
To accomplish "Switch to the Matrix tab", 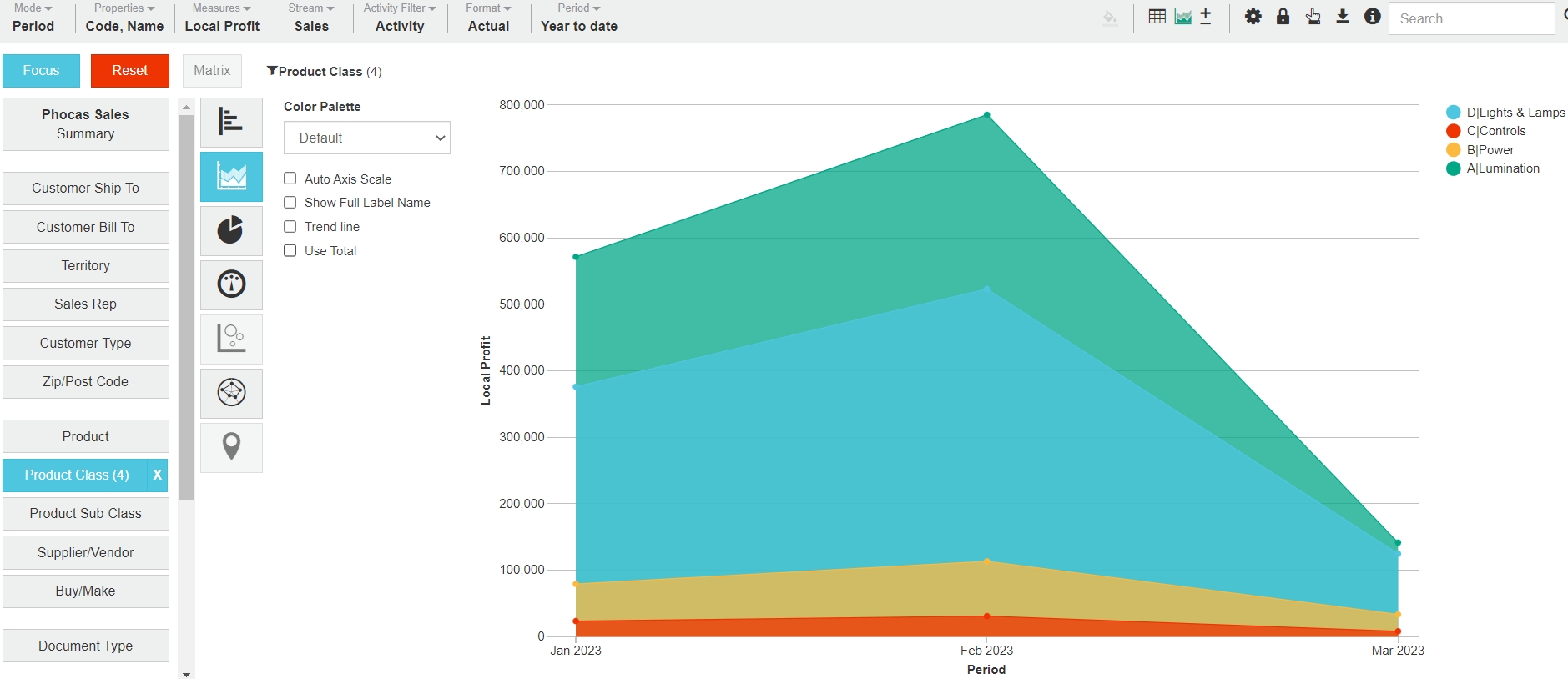I will [x=212, y=71].
